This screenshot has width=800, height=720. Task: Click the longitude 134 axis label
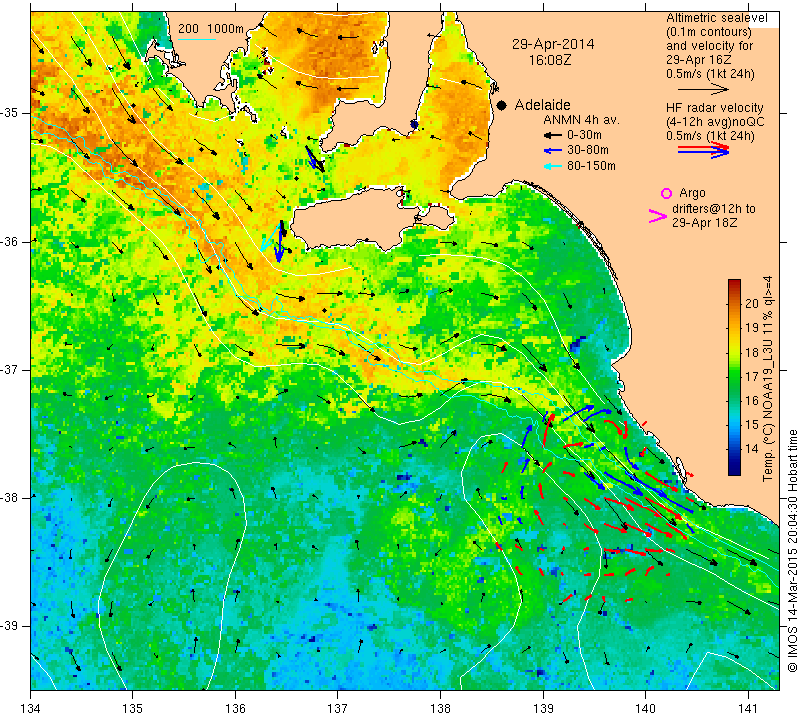pos(31,709)
